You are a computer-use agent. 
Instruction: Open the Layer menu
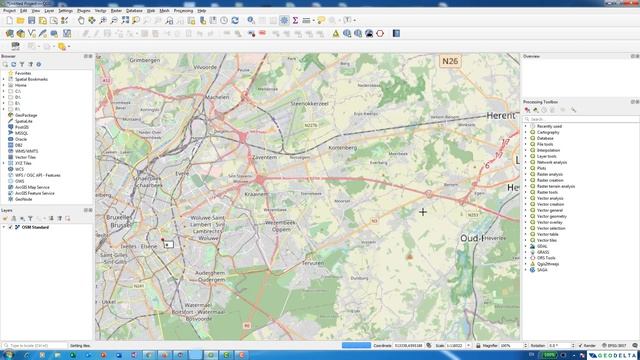tap(49, 11)
